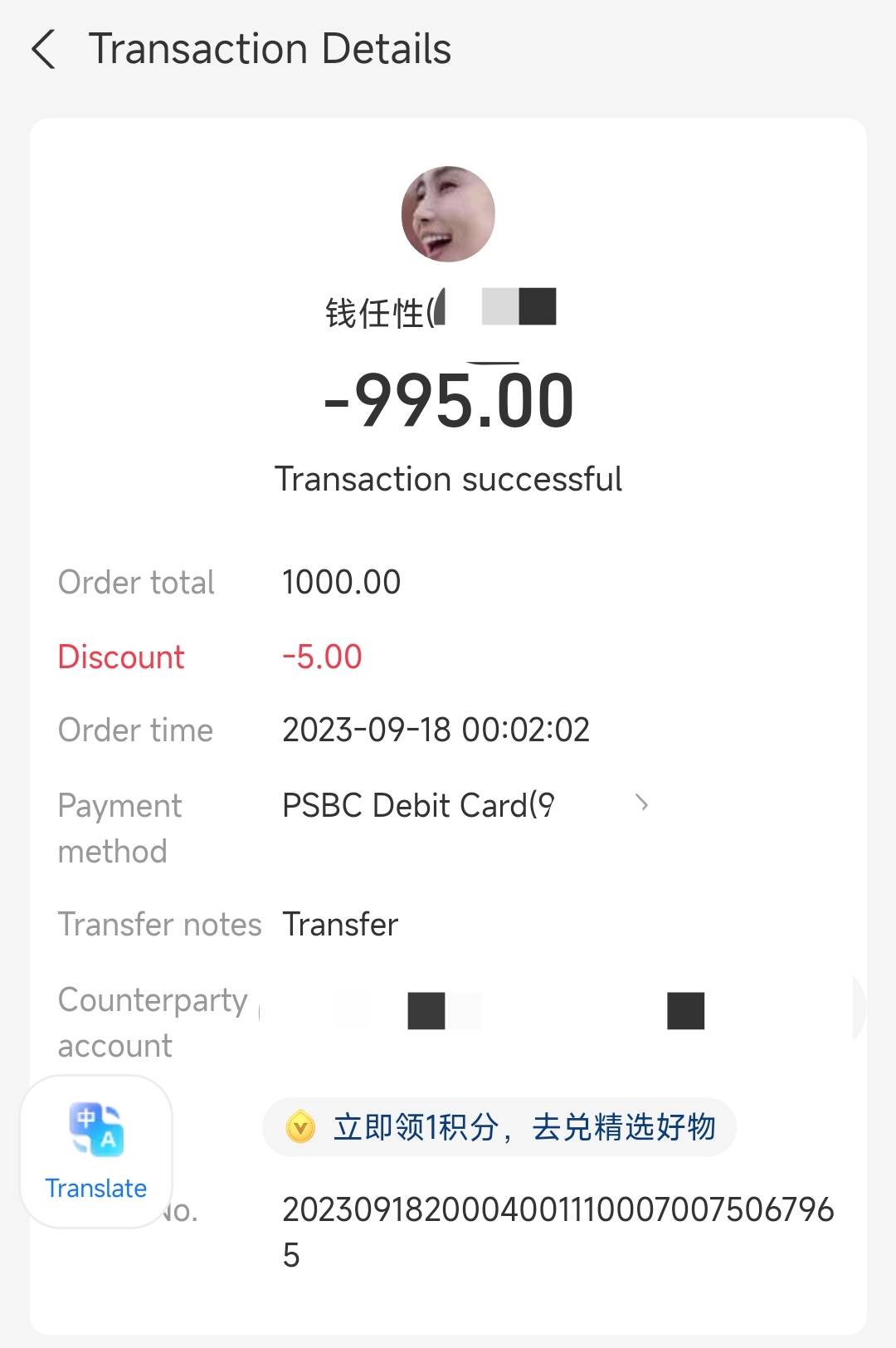Click the blue translate icon
The height and width of the screenshot is (1348, 896).
96,1129
